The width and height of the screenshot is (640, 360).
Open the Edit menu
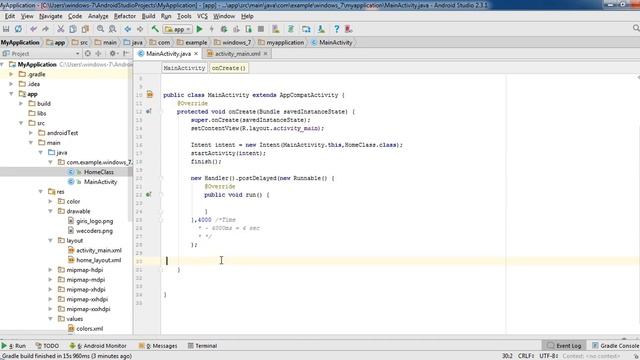(10, 16)
